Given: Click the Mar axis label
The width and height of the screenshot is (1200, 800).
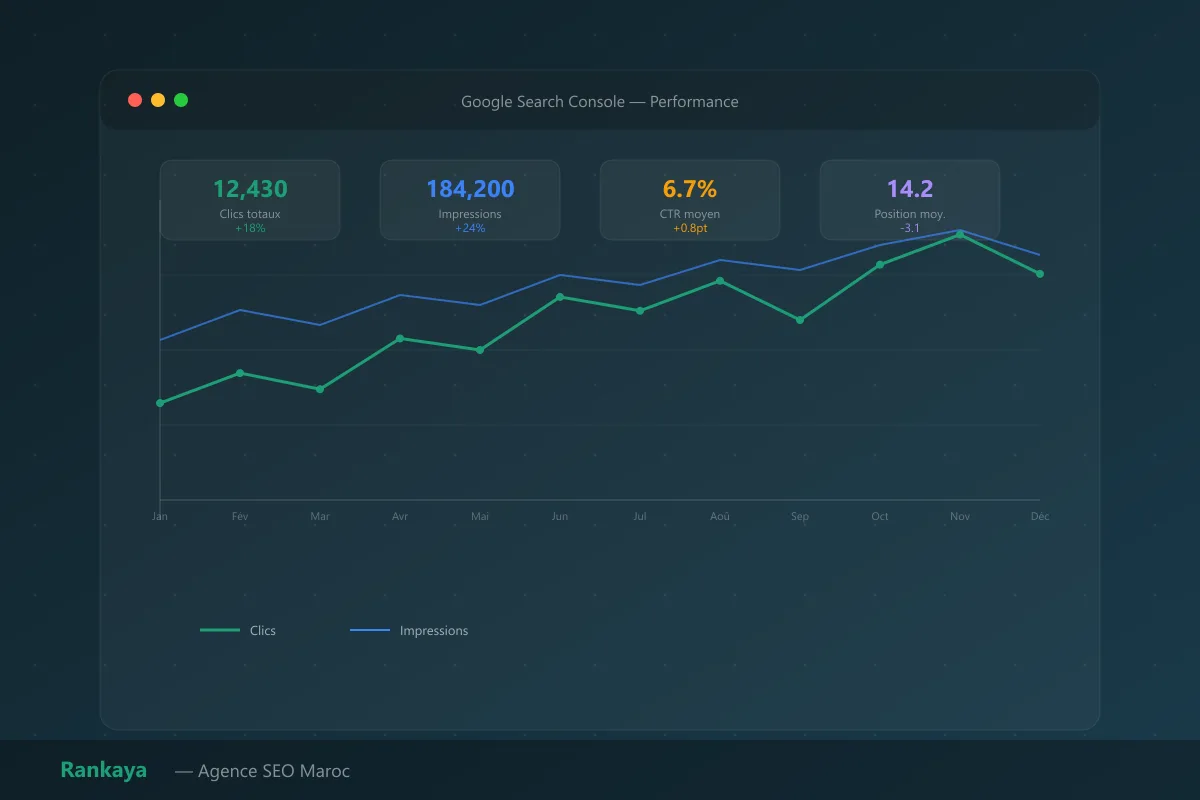Looking at the screenshot, I should click(x=320, y=516).
